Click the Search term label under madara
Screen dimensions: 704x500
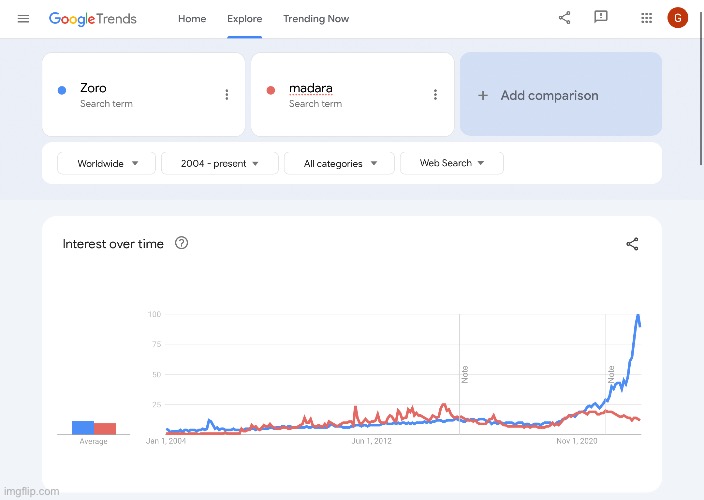pos(315,104)
